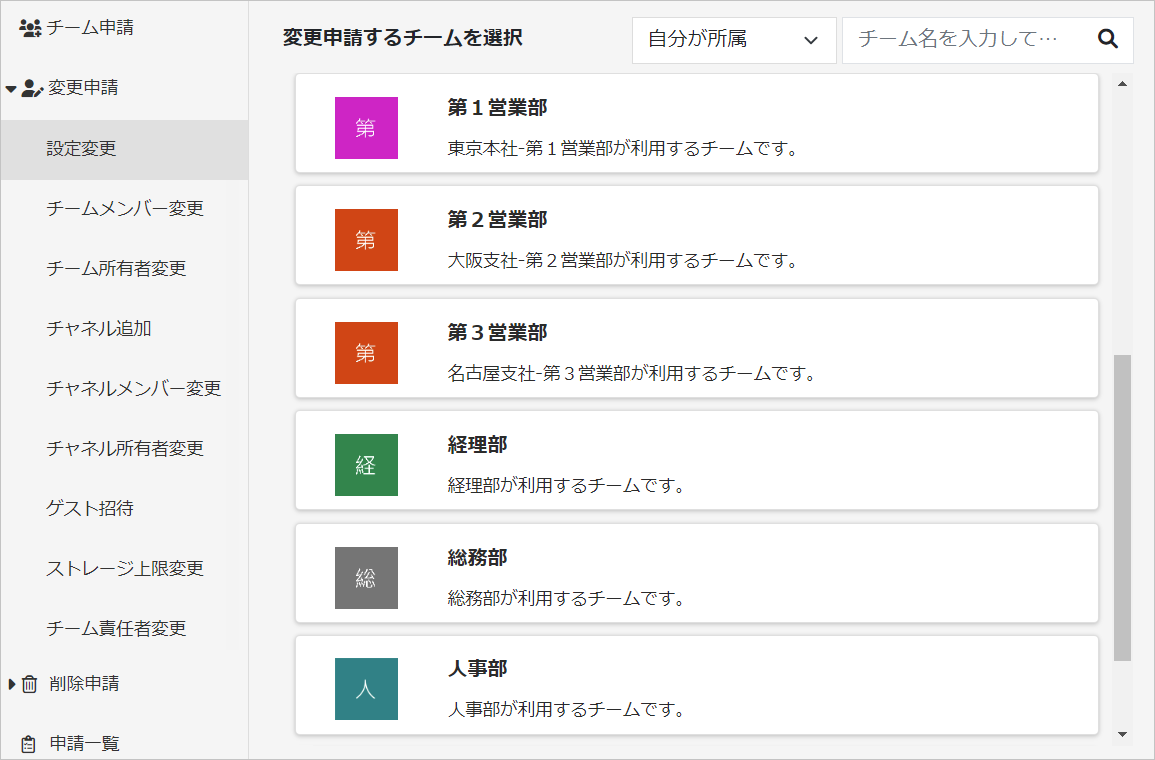Click the scrollbar up arrow

pyautogui.click(x=1122, y=84)
